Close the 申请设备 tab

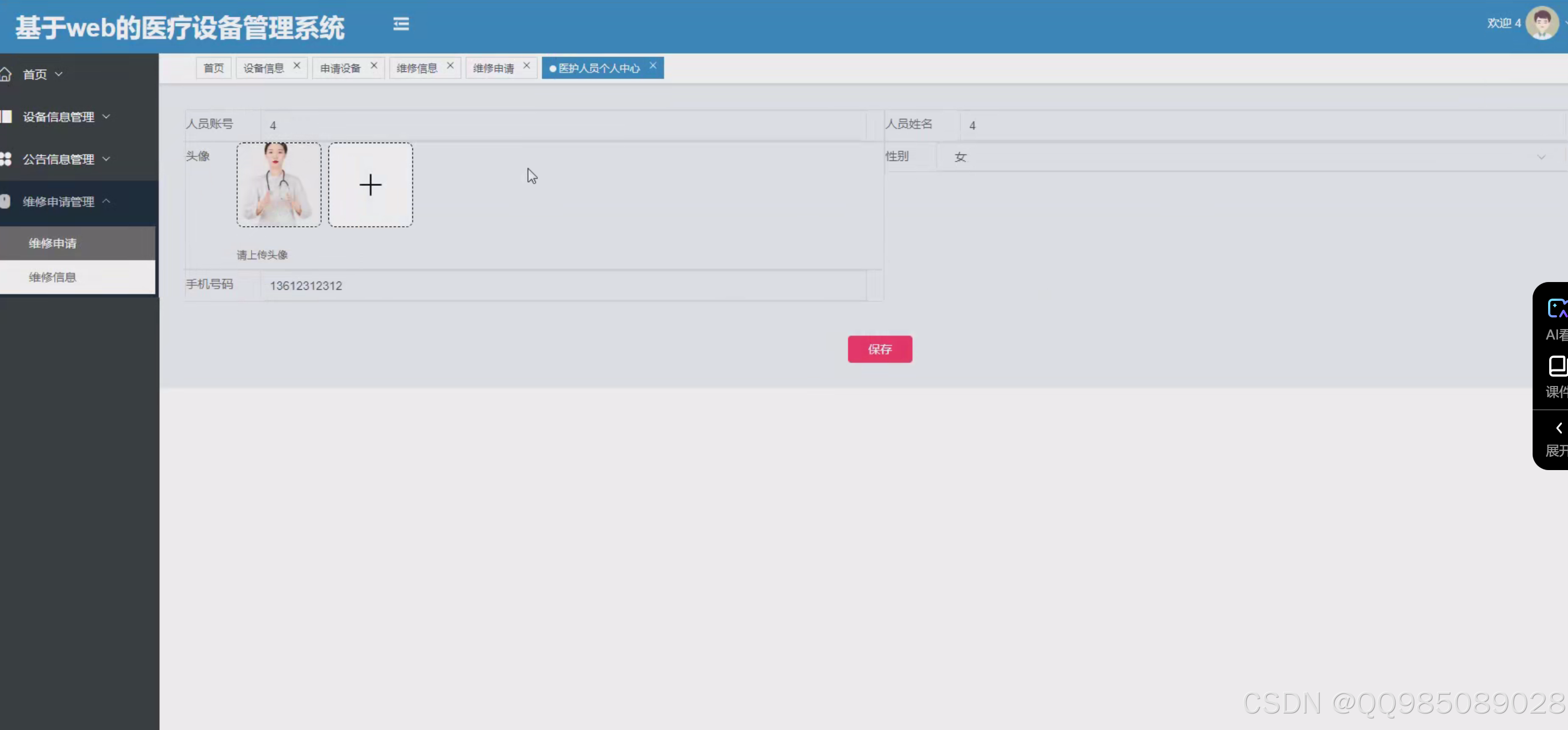coord(374,66)
